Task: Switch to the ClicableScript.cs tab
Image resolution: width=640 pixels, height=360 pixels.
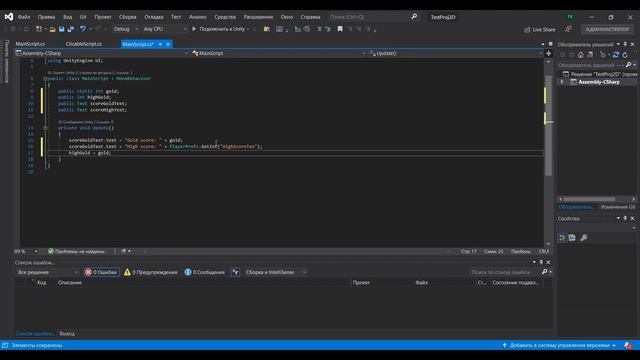Action: point(84,44)
